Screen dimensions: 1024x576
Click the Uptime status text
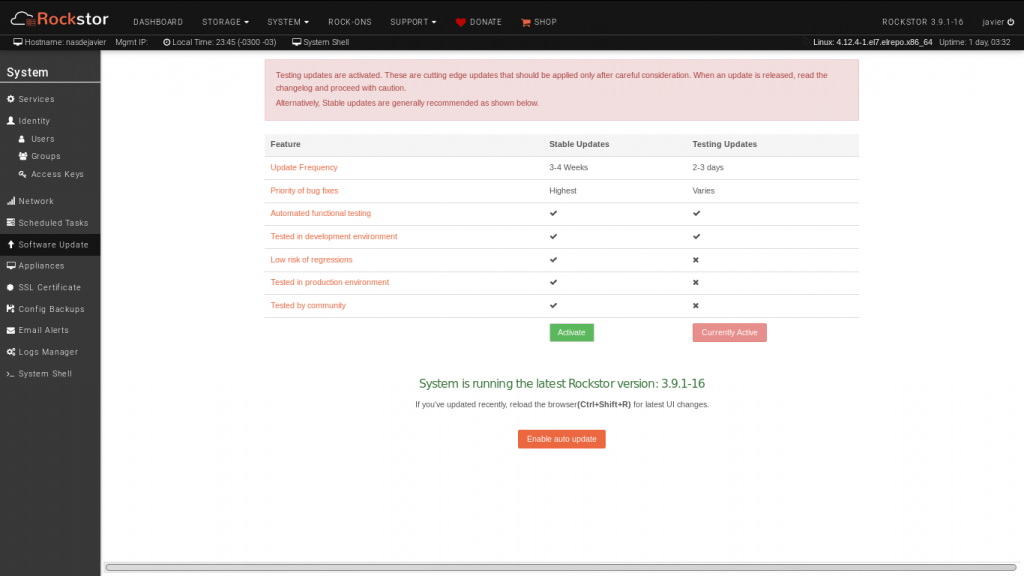tap(974, 42)
